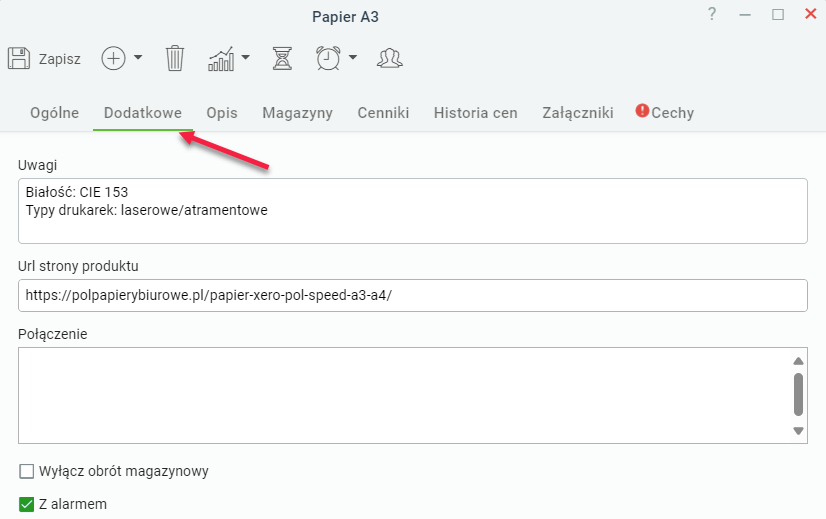Expand the alarm clock dropdown arrow

(x=353, y=57)
